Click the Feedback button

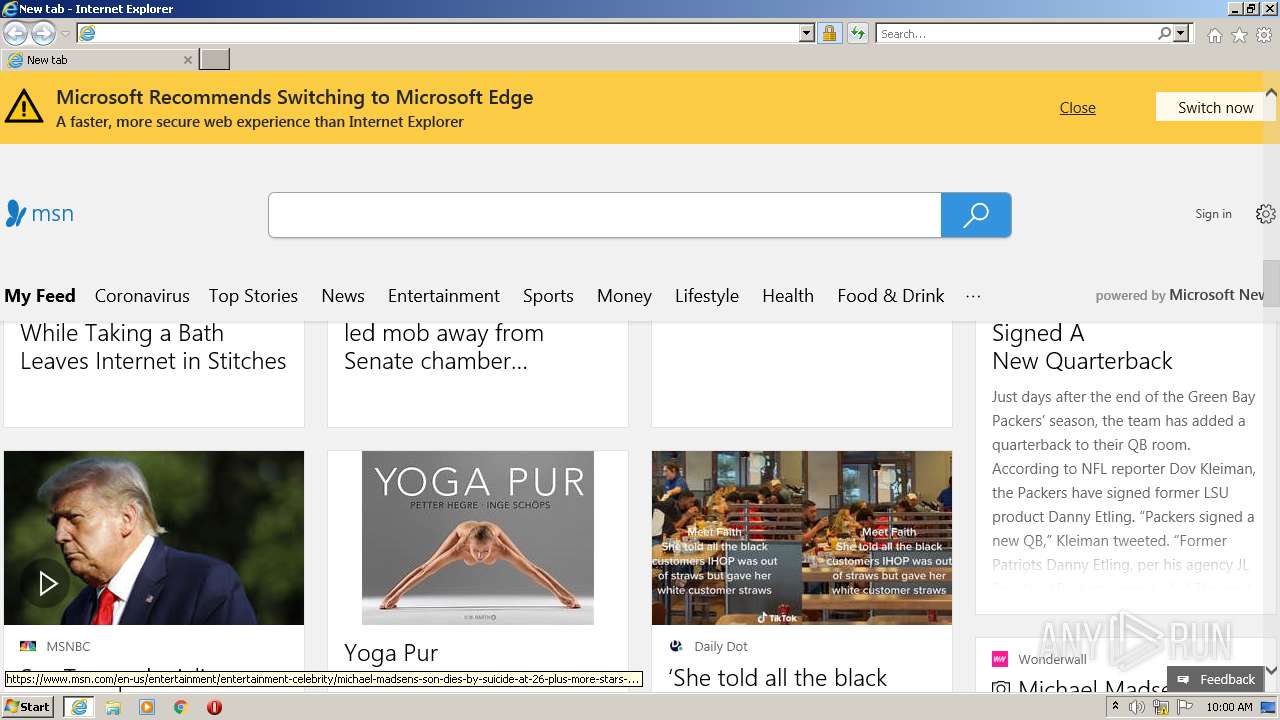point(1216,679)
